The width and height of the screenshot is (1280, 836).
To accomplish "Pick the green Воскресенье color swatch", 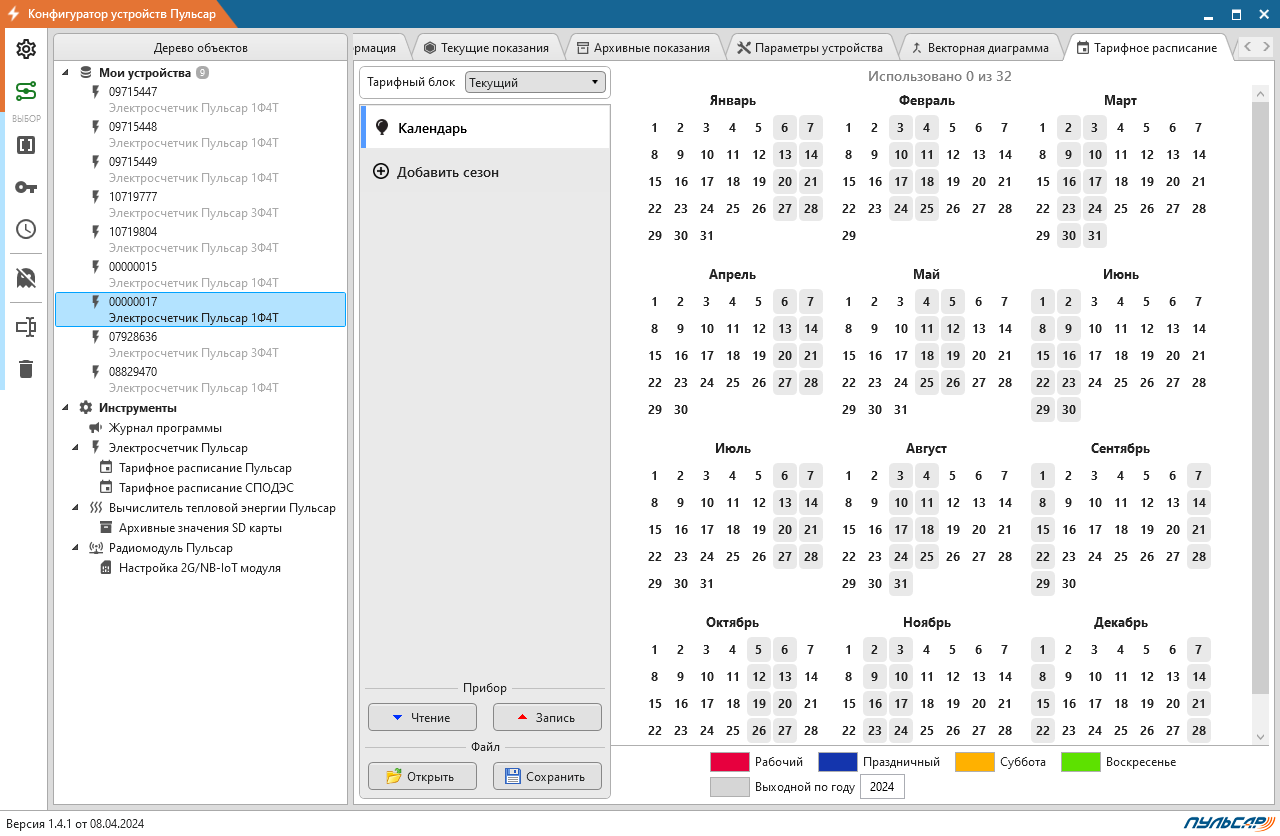I will (1080, 762).
